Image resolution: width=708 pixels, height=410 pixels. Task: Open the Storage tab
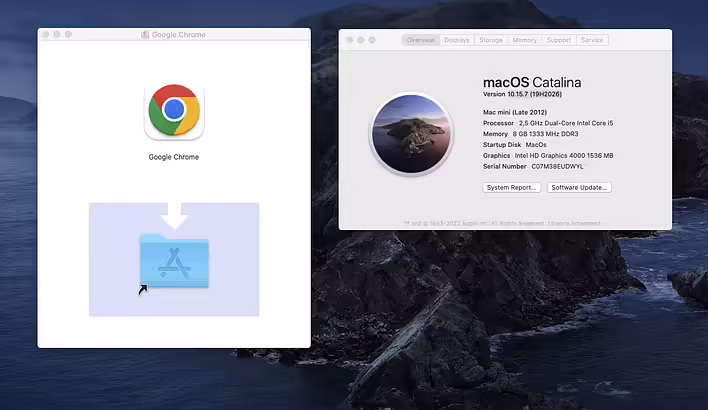[491, 40]
